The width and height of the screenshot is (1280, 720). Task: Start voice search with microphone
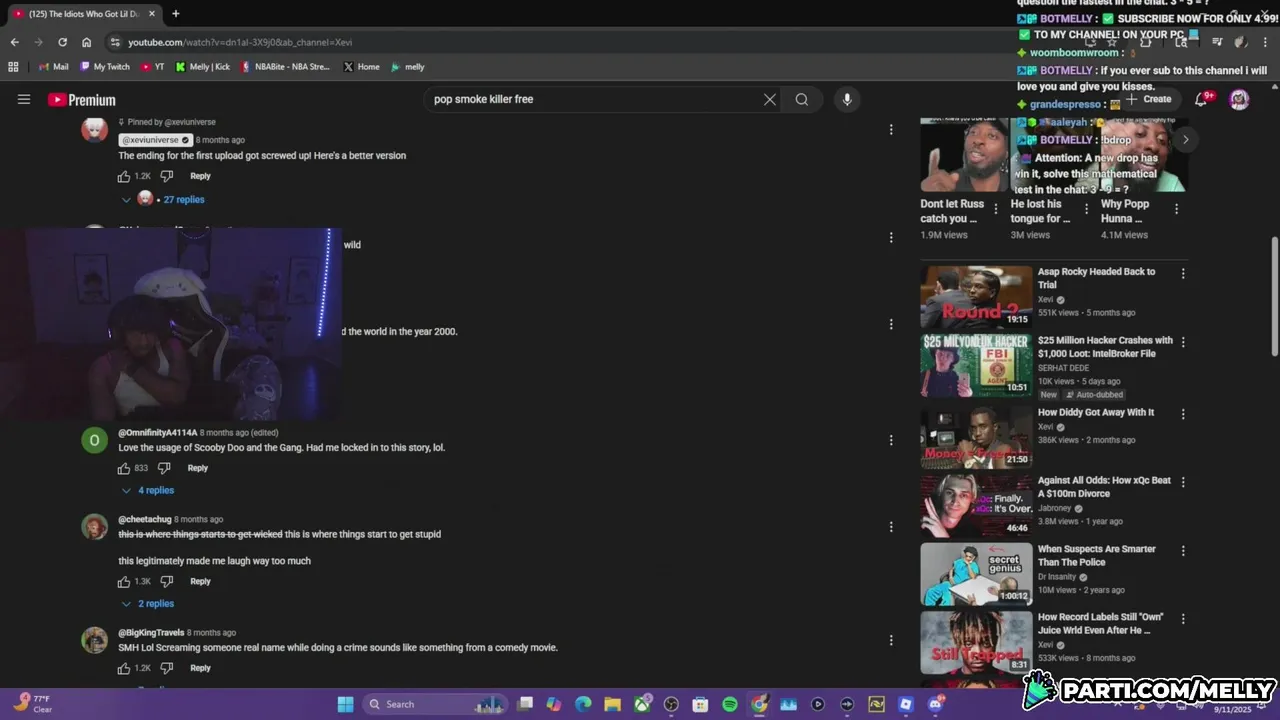847,99
